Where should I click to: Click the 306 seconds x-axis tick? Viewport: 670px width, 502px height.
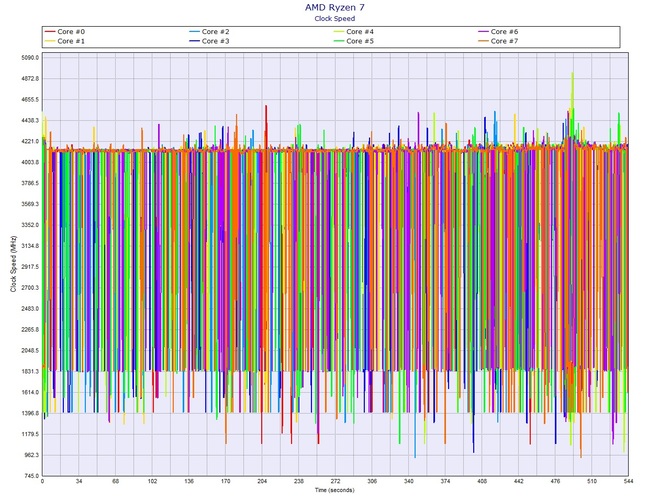[x=372, y=481]
